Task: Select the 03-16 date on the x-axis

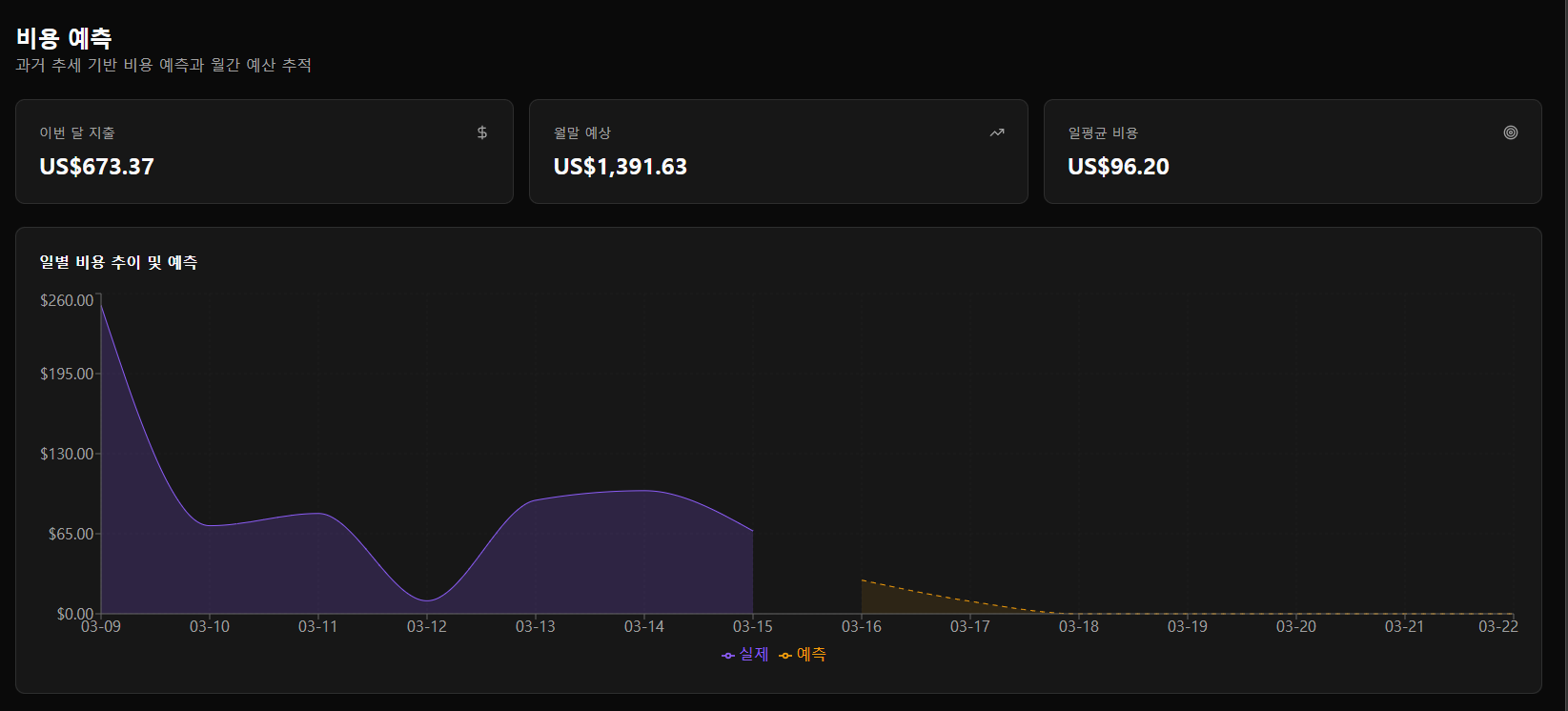Action: pyautogui.click(x=862, y=626)
